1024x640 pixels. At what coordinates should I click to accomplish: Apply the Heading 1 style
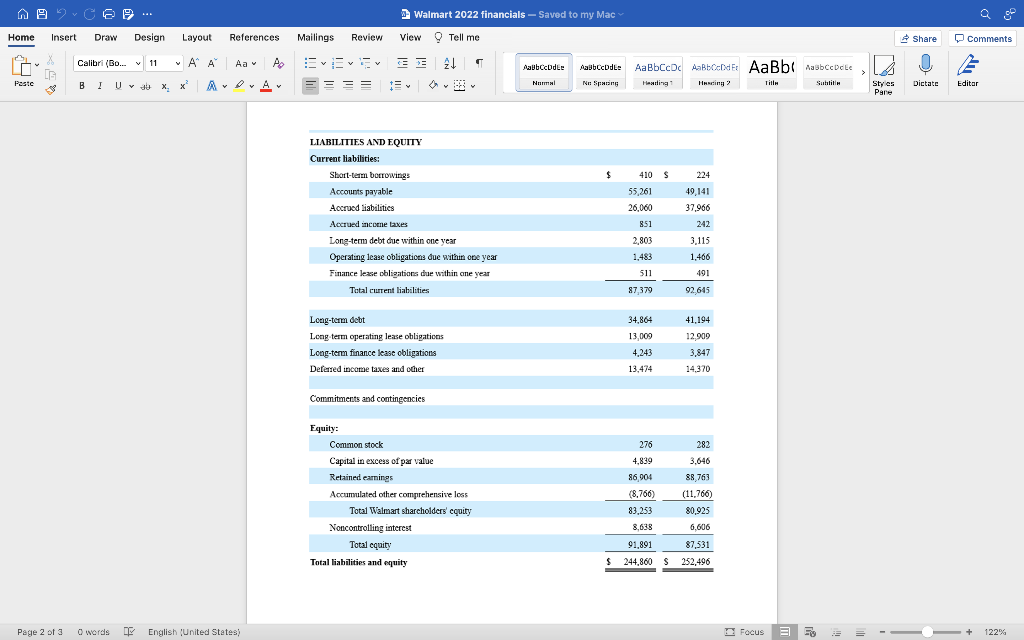(x=657, y=72)
